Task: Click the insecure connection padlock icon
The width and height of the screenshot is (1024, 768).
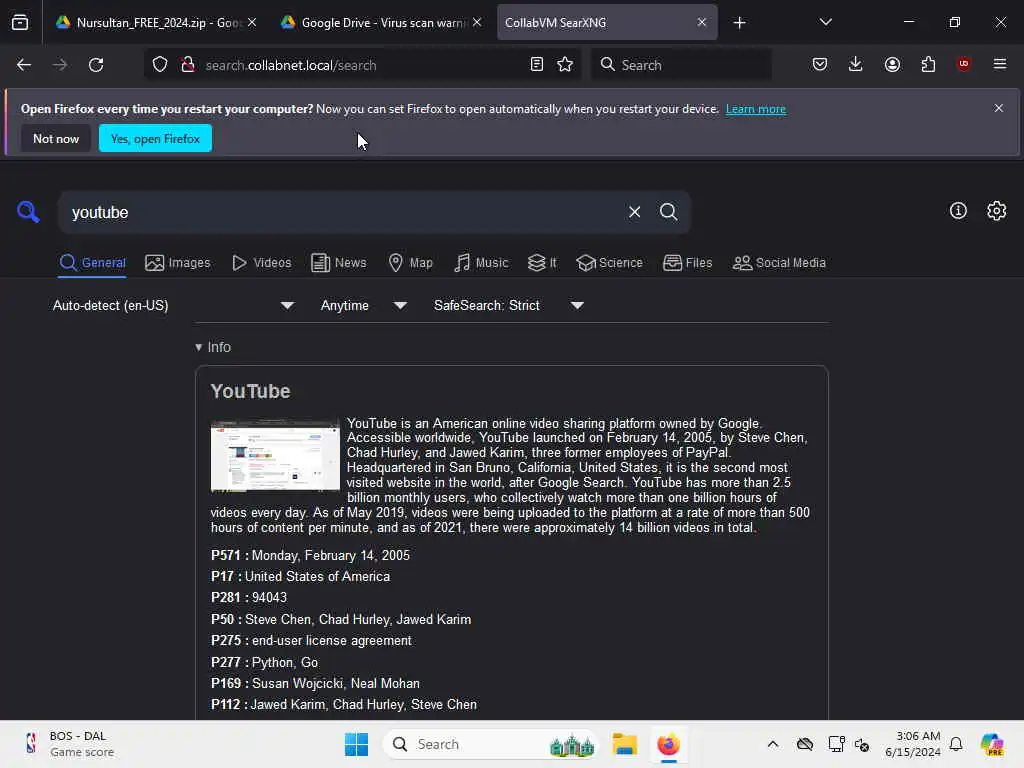Action: [188, 65]
